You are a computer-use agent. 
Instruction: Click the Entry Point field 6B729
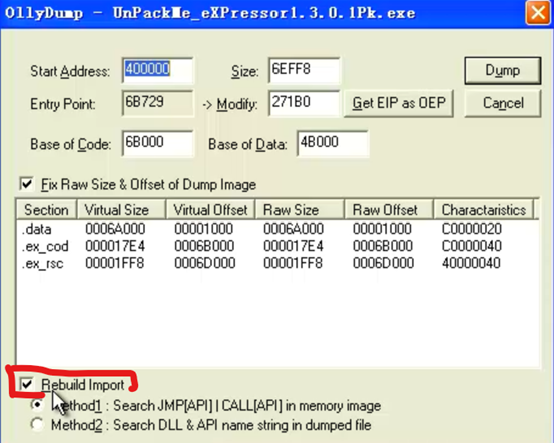click(x=158, y=103)
